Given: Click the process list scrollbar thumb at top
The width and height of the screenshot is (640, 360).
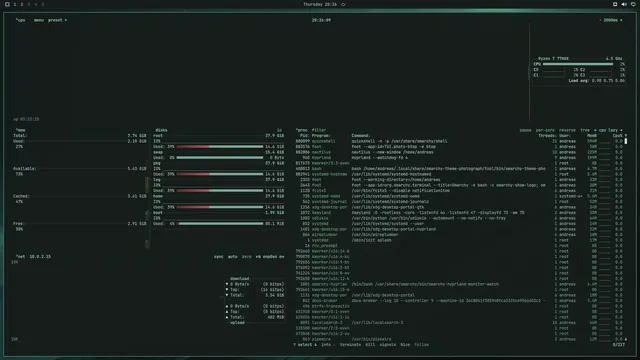Looking at the screenshot, I should (x=626, y=141).
